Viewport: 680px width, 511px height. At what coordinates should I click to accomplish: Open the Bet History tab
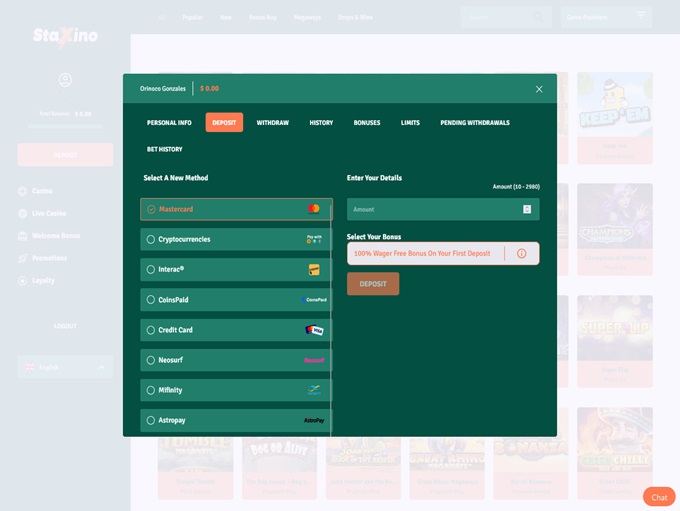(x=164, y=149)
